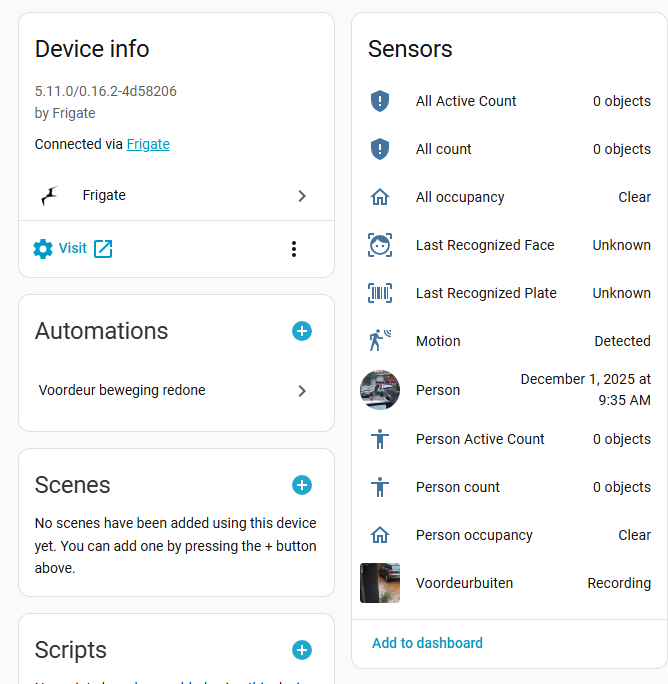Click All Active Count shield icon

[380, 101]
